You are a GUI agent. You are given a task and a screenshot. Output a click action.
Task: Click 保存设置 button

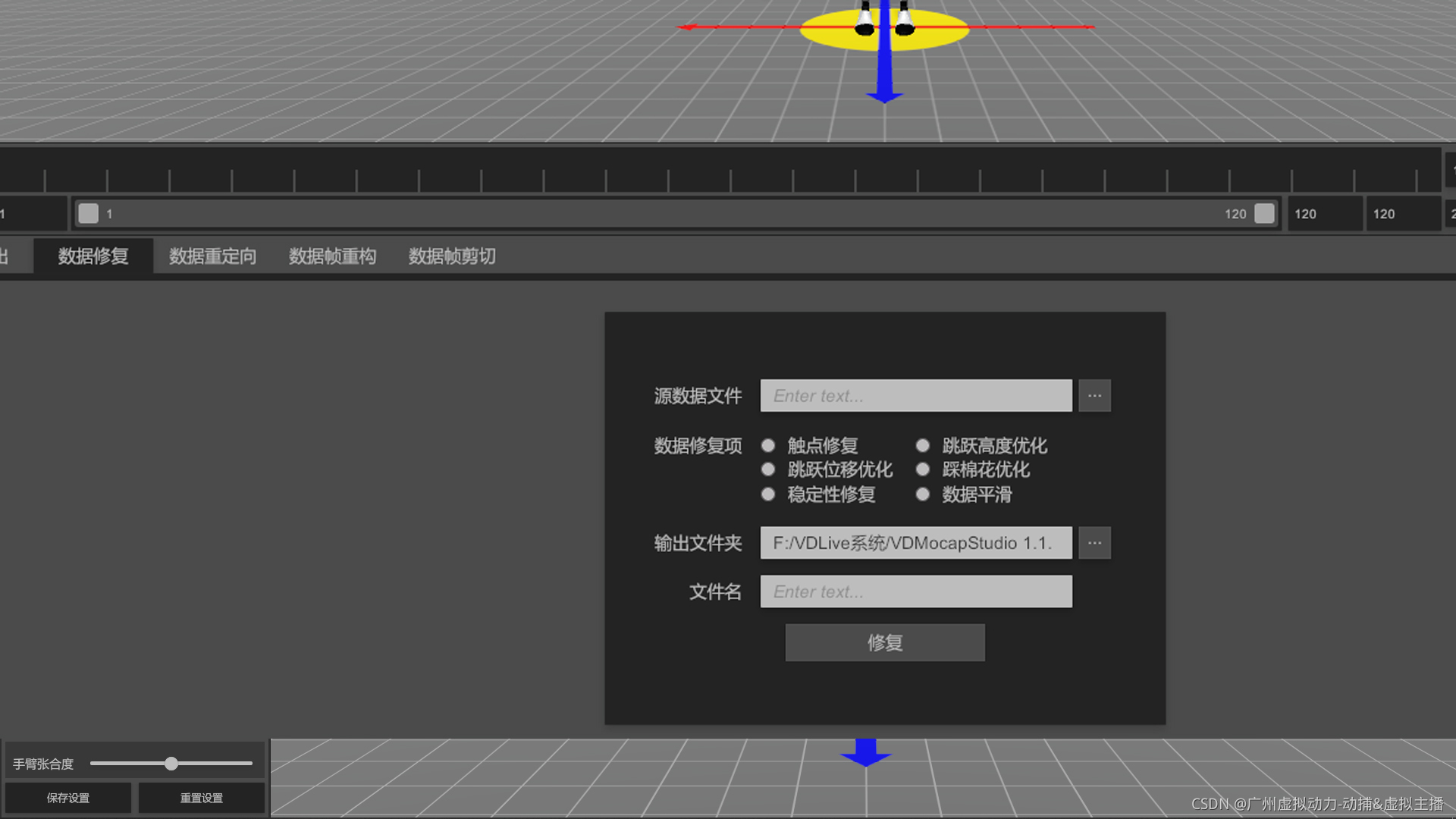68,798
